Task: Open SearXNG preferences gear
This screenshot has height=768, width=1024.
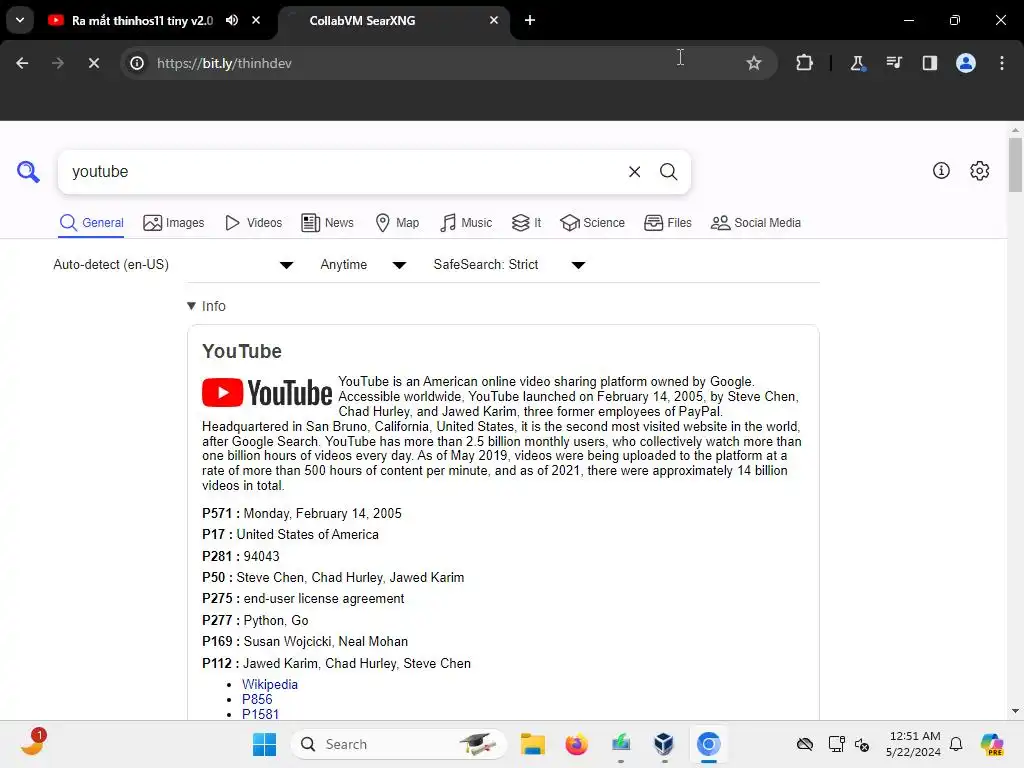Action: point(979,170)
